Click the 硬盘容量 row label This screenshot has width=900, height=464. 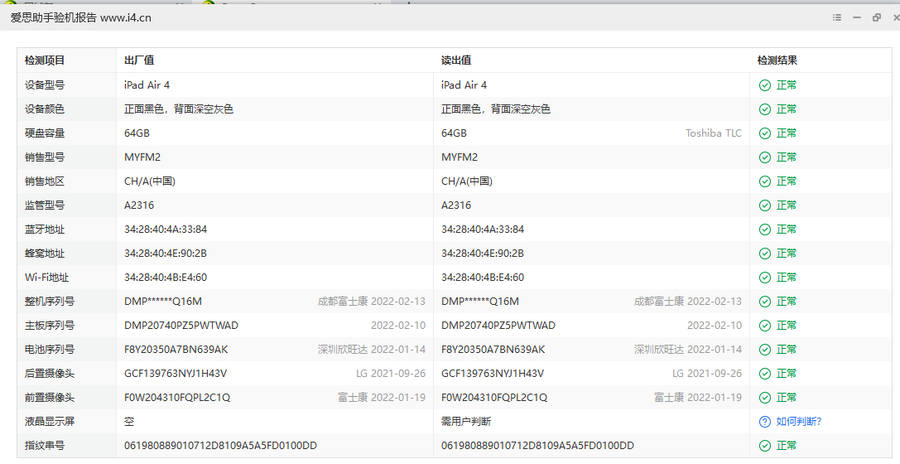45,133
